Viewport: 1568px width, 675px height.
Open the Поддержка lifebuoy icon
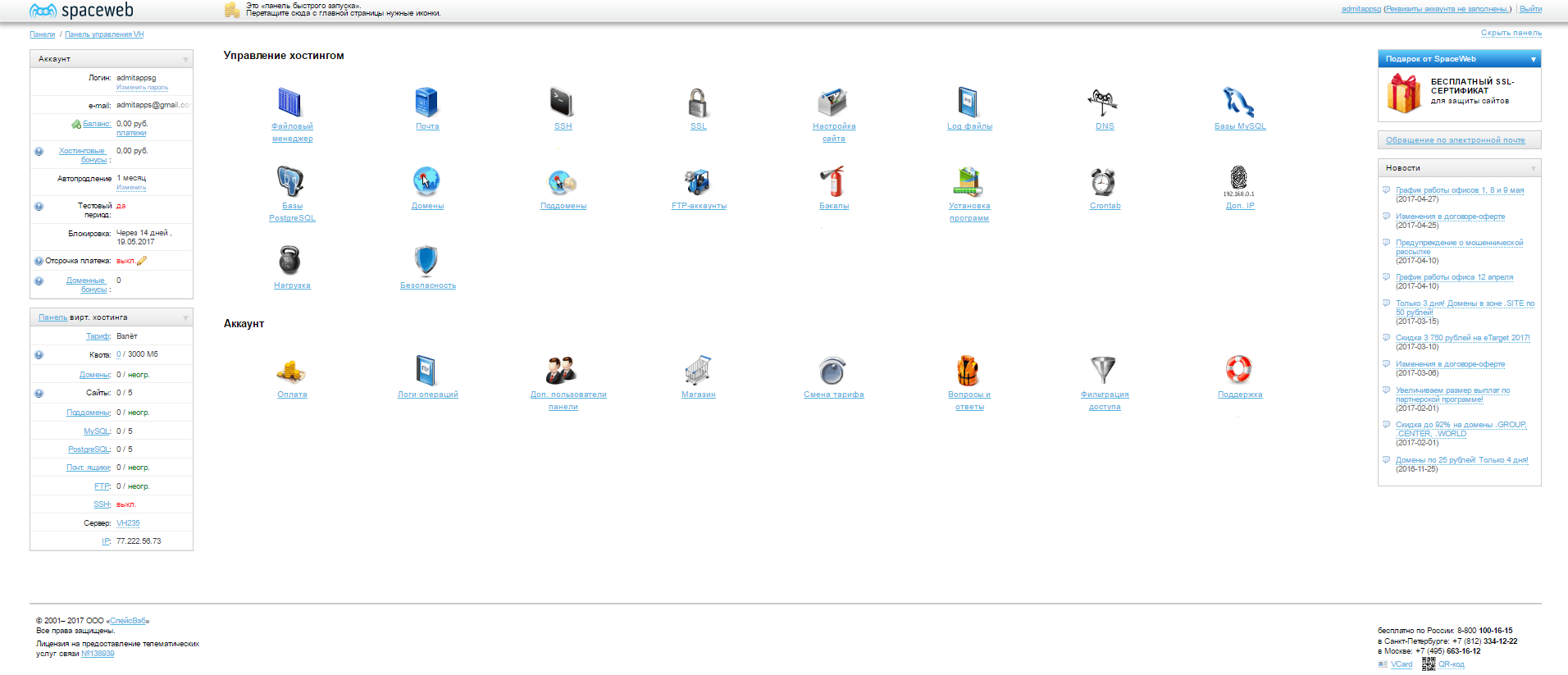[x=1239, y=370]
